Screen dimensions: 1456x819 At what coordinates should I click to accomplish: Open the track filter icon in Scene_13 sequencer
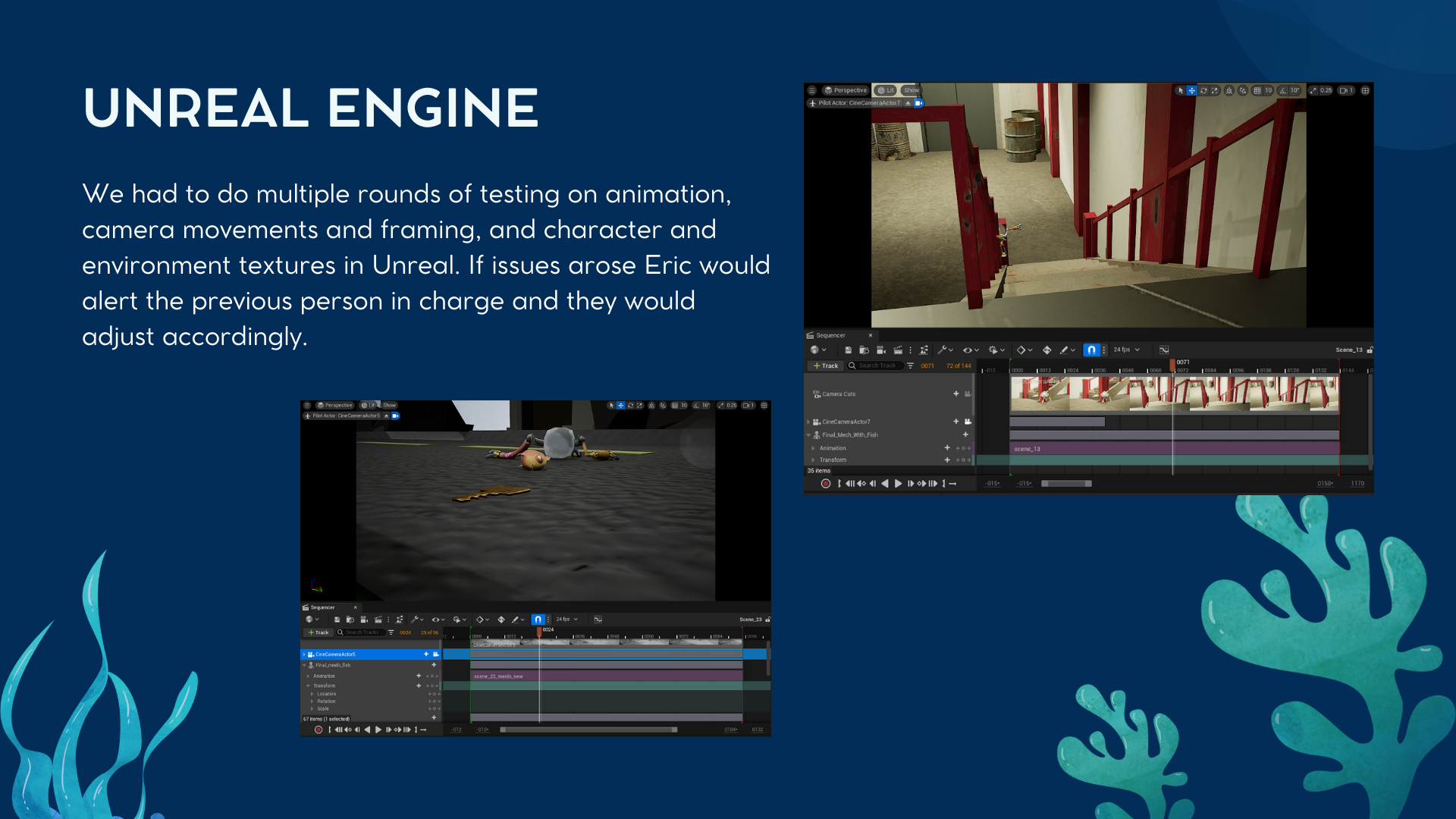[x=910, y=366]
